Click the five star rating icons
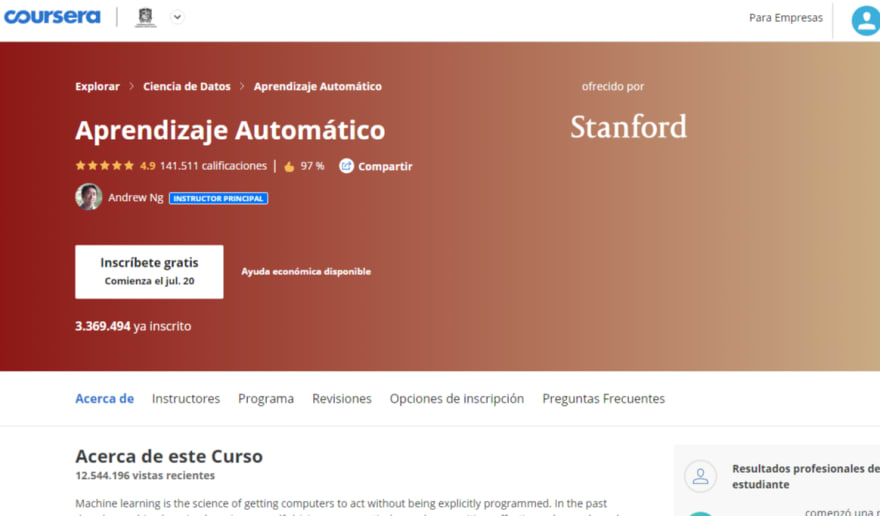This screenshot has height=516, width=880. 105,166
